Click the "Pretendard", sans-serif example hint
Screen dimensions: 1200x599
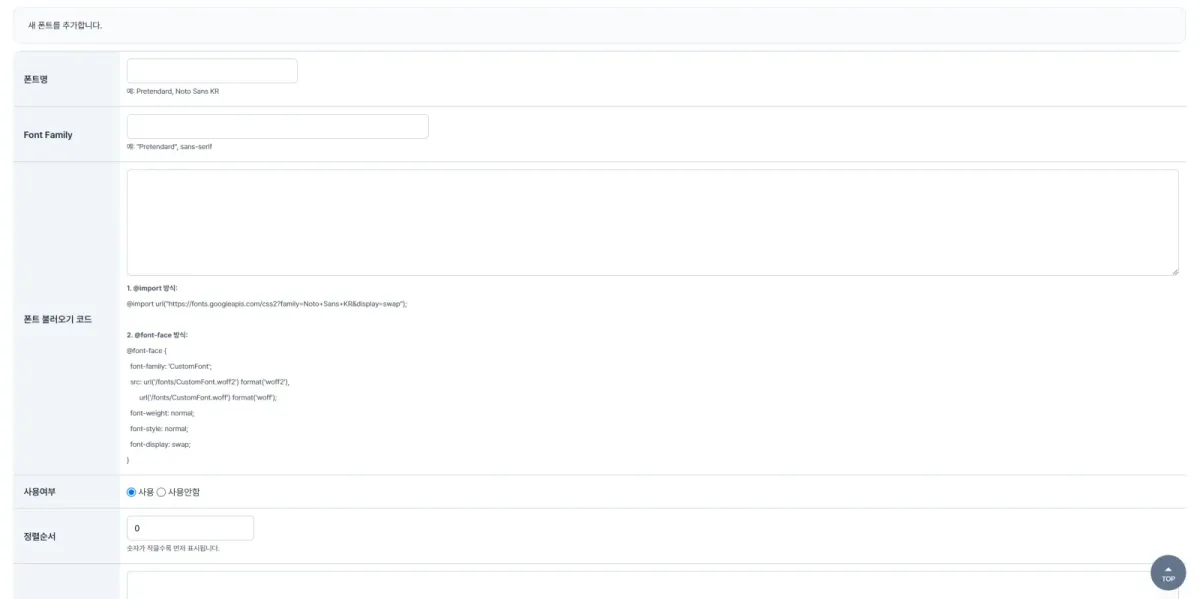170,146
